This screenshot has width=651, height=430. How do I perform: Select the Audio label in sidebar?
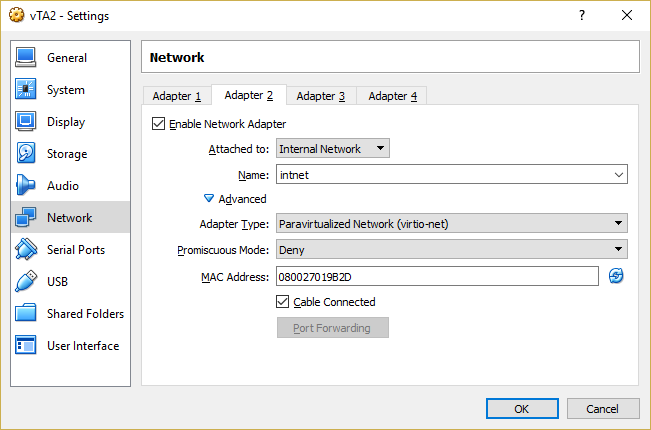click(x=63, y=186)
